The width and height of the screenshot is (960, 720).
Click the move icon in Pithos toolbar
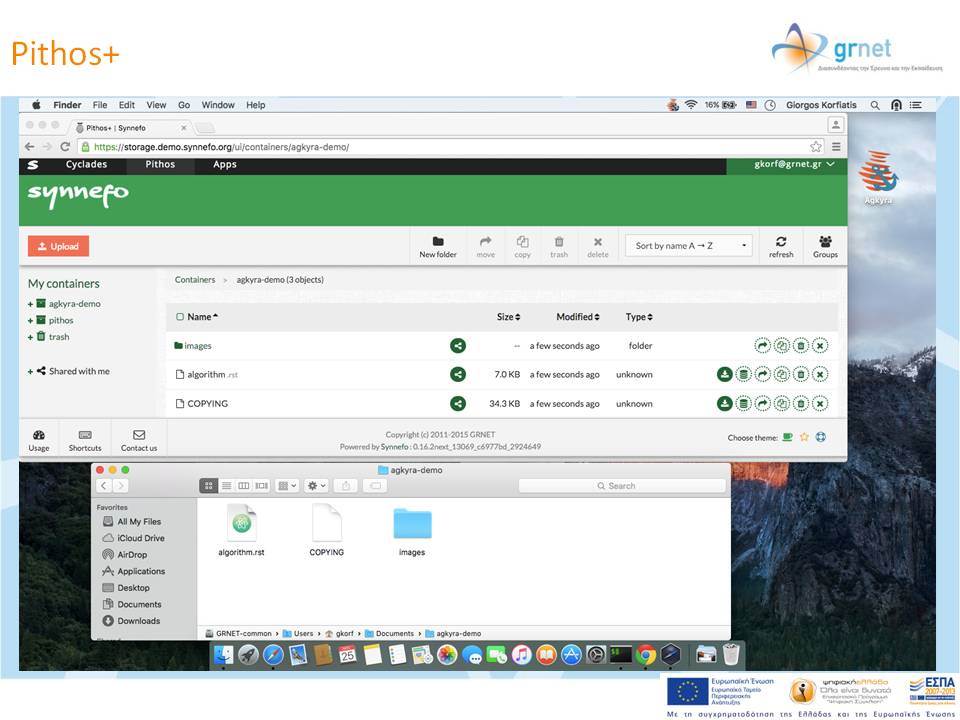486,241
